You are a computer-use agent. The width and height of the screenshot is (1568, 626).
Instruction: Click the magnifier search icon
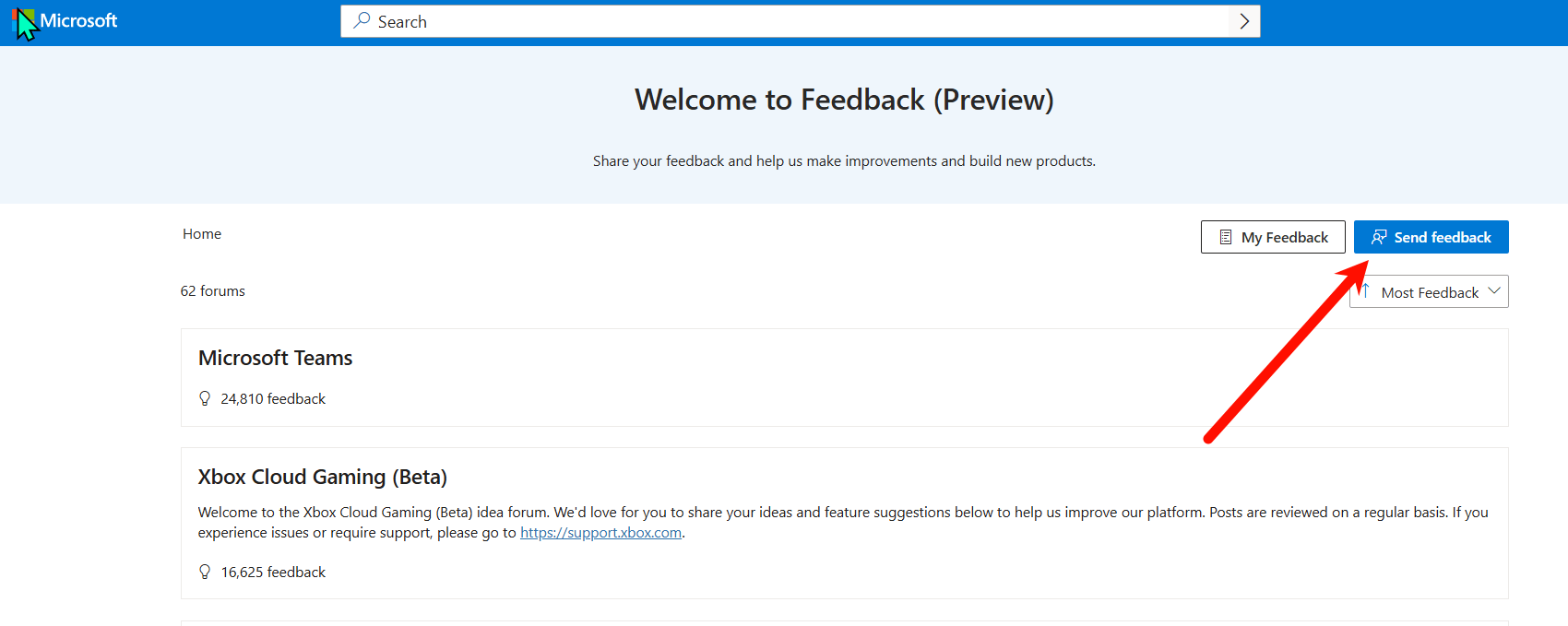tap(362, 20)
